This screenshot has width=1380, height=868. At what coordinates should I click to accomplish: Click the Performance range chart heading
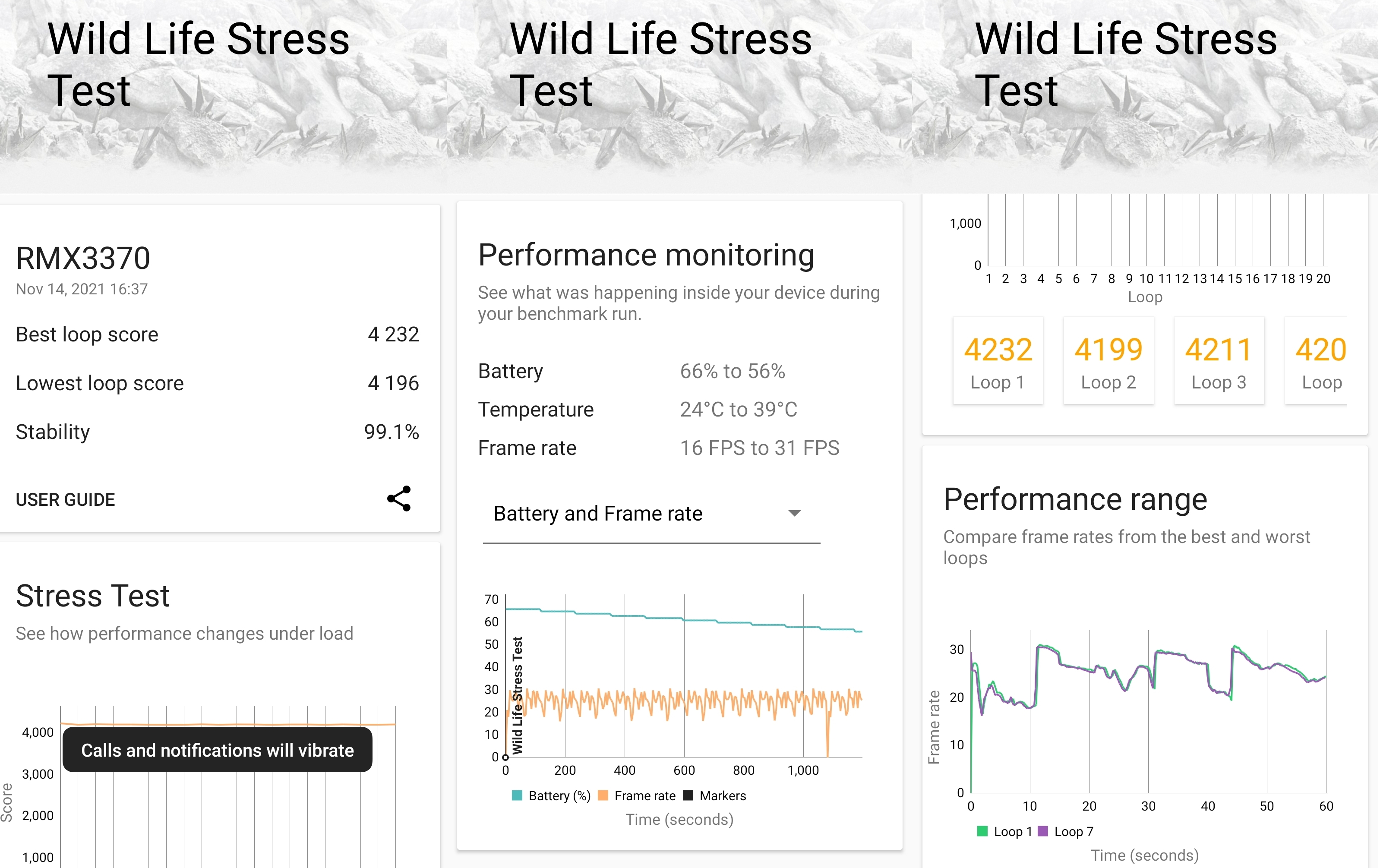(1075, 499)
